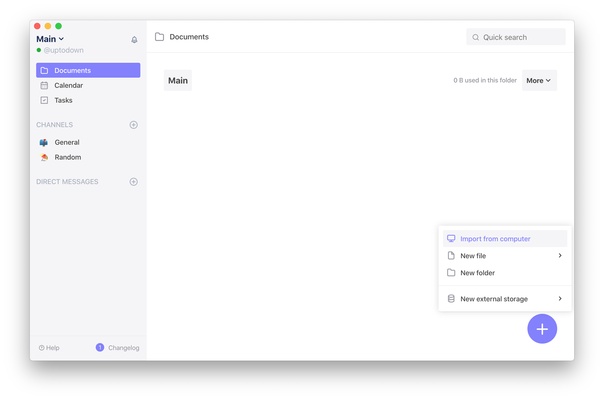The height and width of the screenshot is (400, 604).
Task: Maximize the window with green button
Action: [x=59, y=26]
